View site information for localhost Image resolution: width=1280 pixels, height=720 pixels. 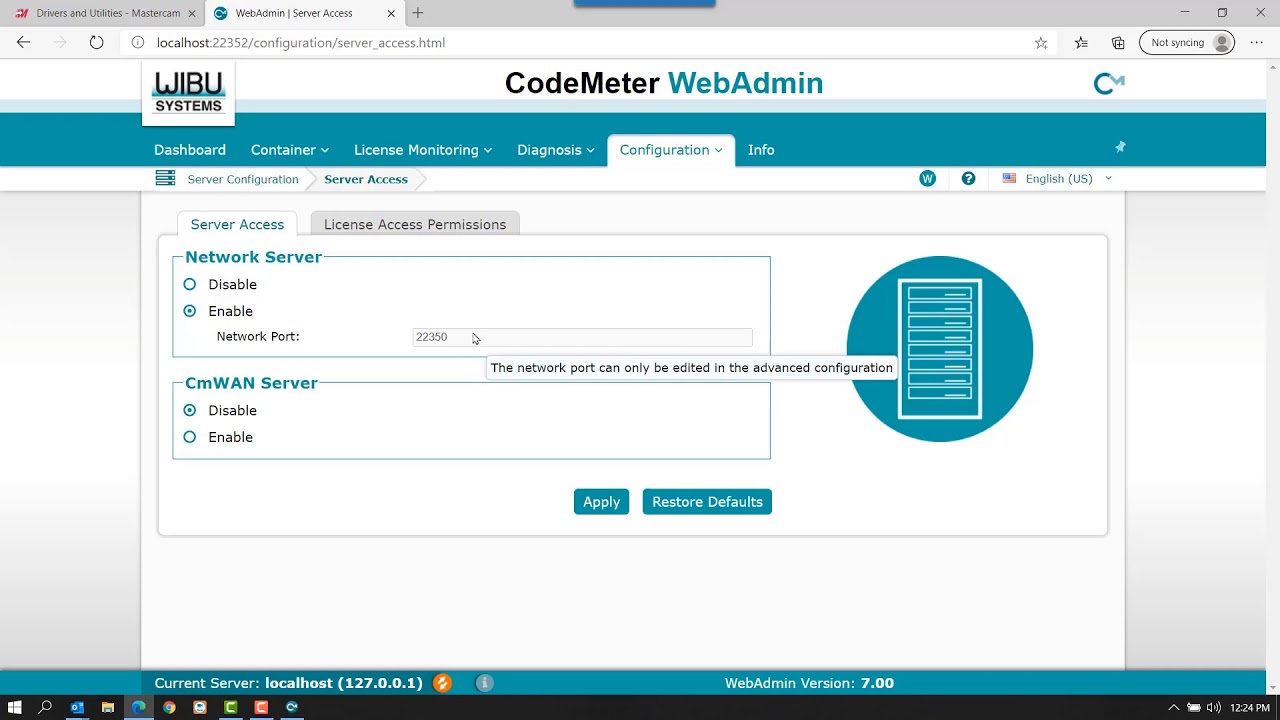[137, 43]
